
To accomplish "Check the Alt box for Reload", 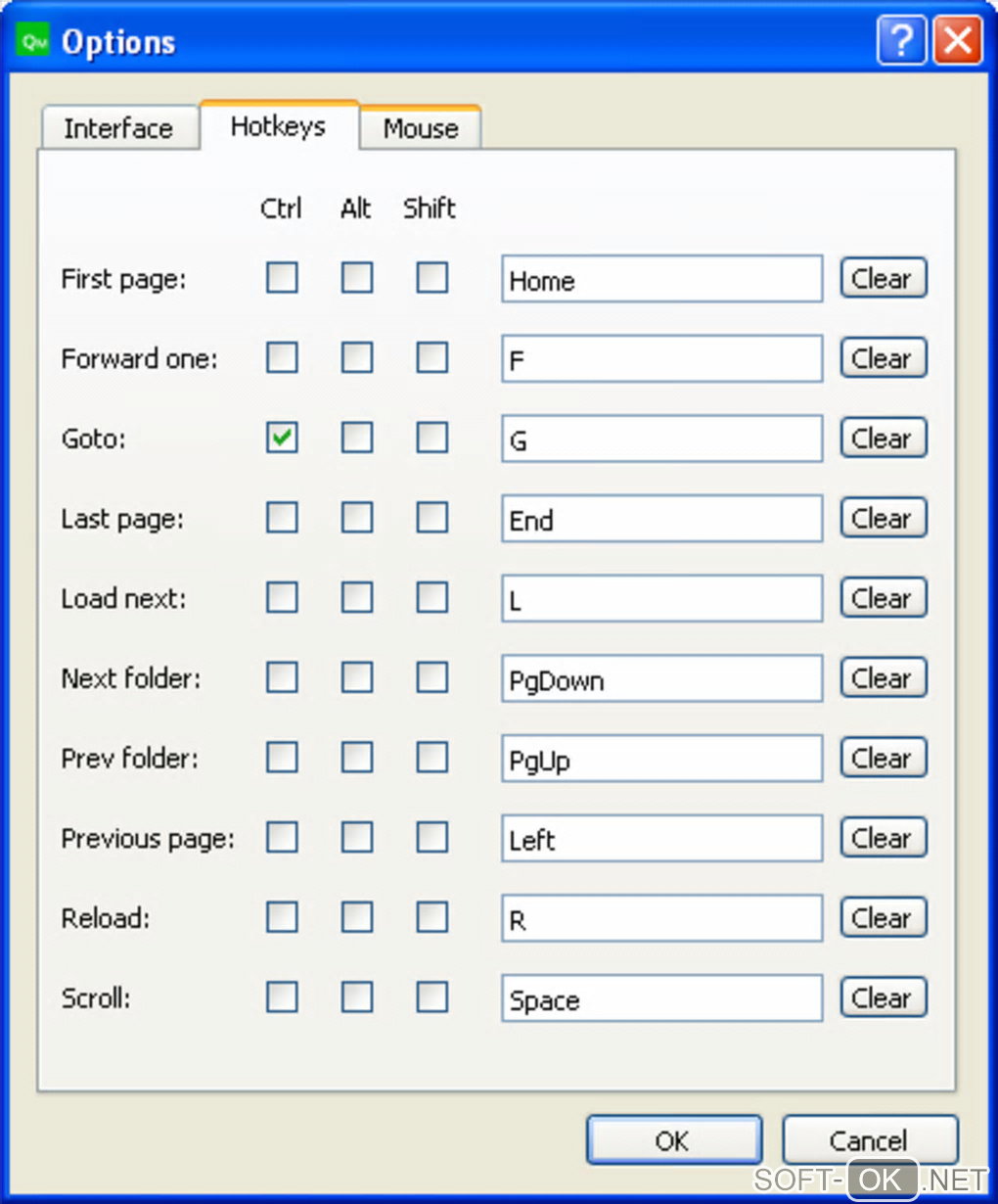I will click(357, 917).
